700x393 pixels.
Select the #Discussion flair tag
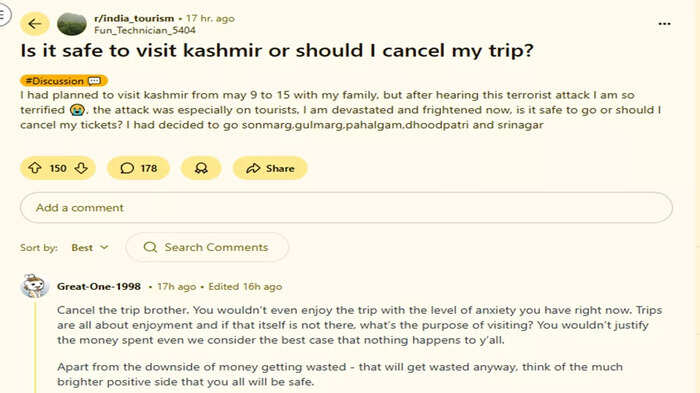63,81
